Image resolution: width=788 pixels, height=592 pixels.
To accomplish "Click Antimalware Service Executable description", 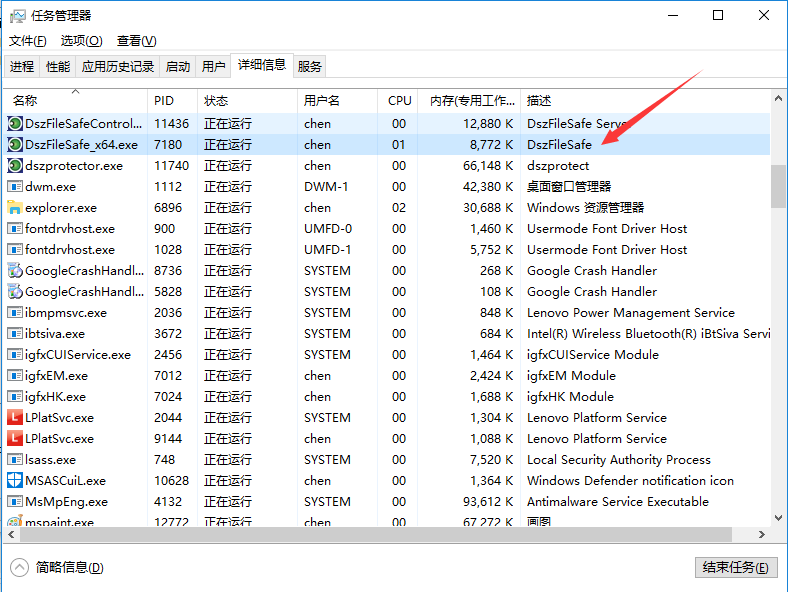I will click(618, 502).
